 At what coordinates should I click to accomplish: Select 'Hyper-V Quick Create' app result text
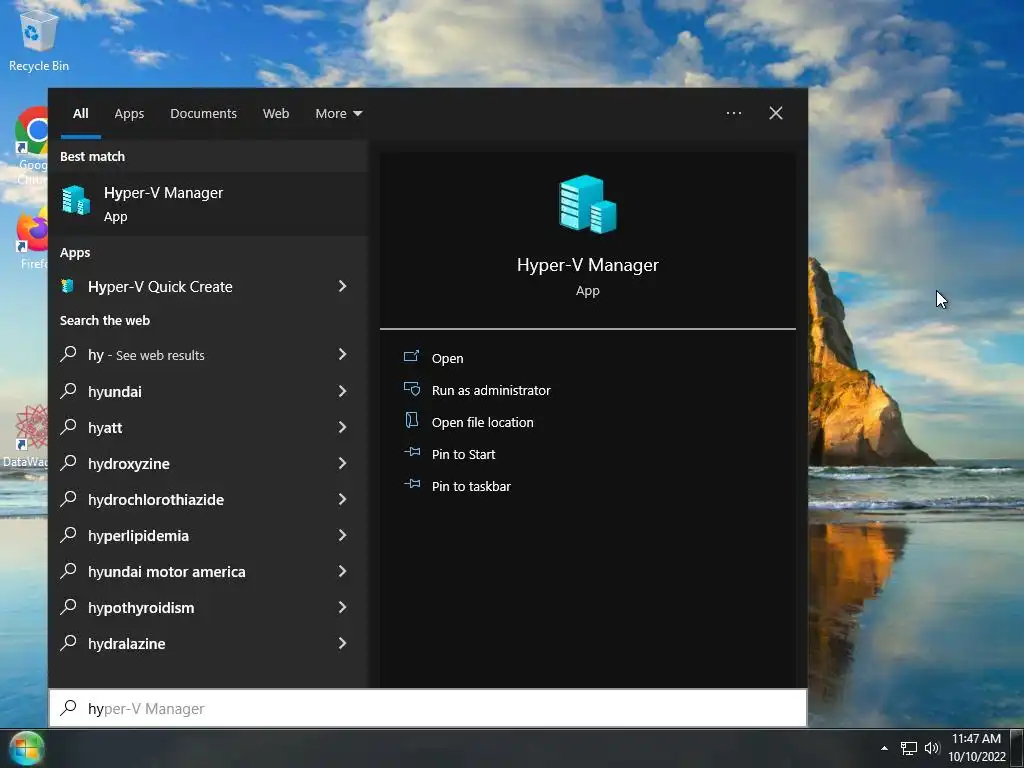click(x=160, y=287)
